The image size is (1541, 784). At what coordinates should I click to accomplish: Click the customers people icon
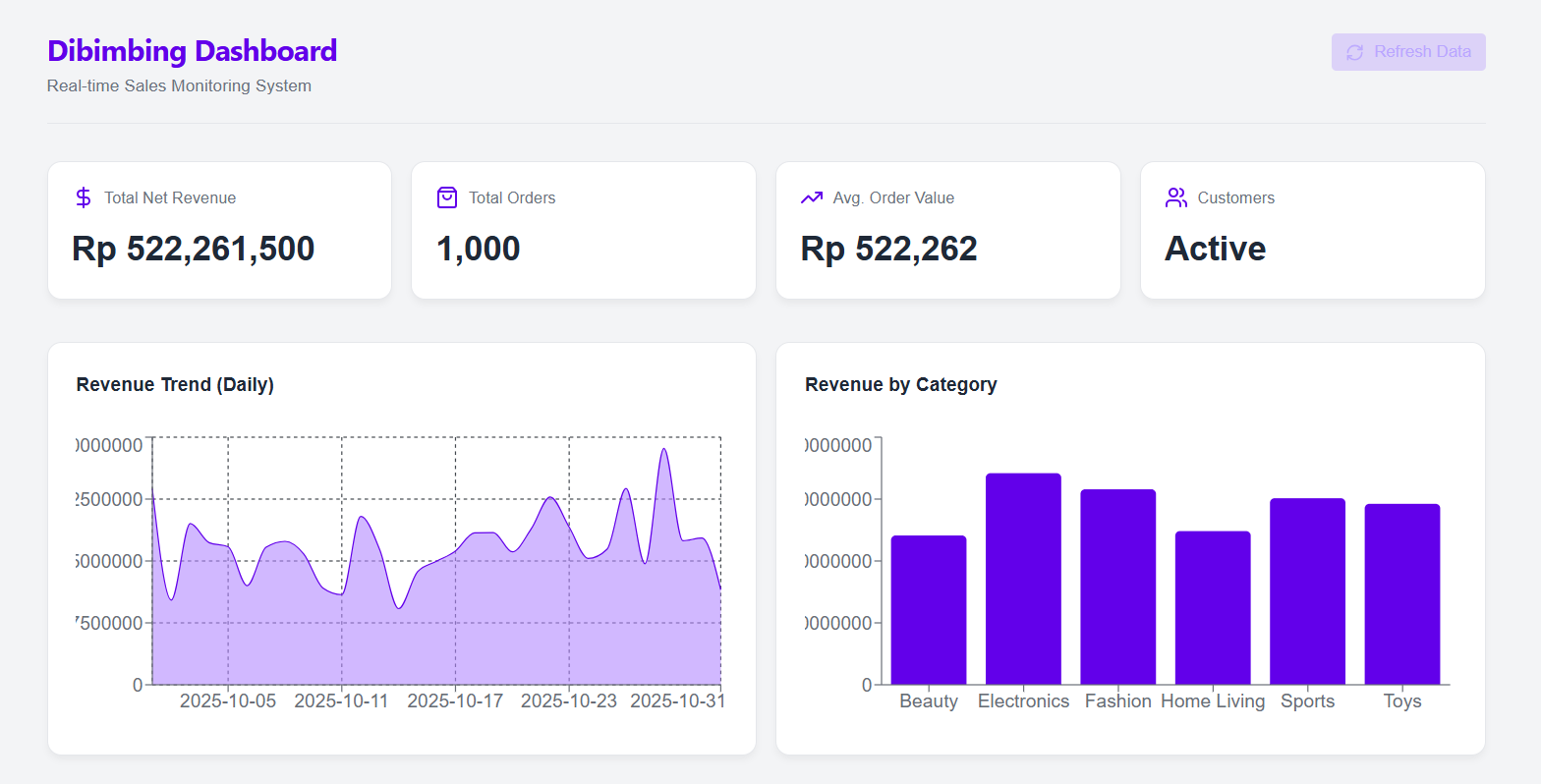pos(1175,197)
